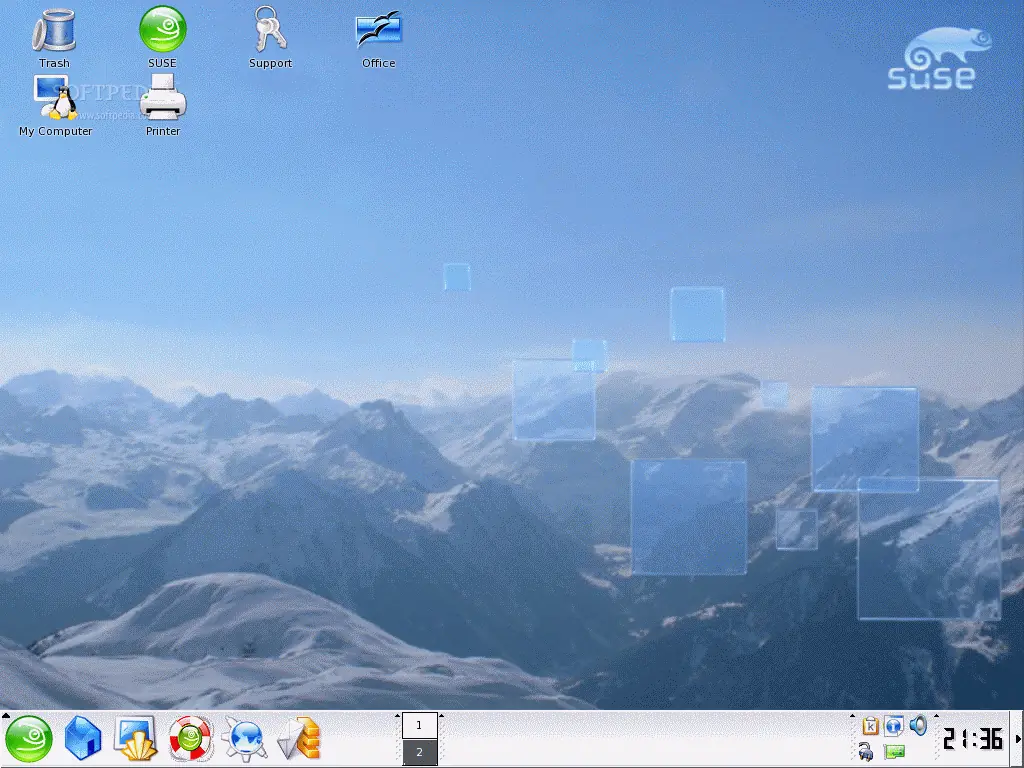Screen dimensions: 1024x768
Task: Open SUSE Help Center lifebuoy icon
Action: (190, 739)
